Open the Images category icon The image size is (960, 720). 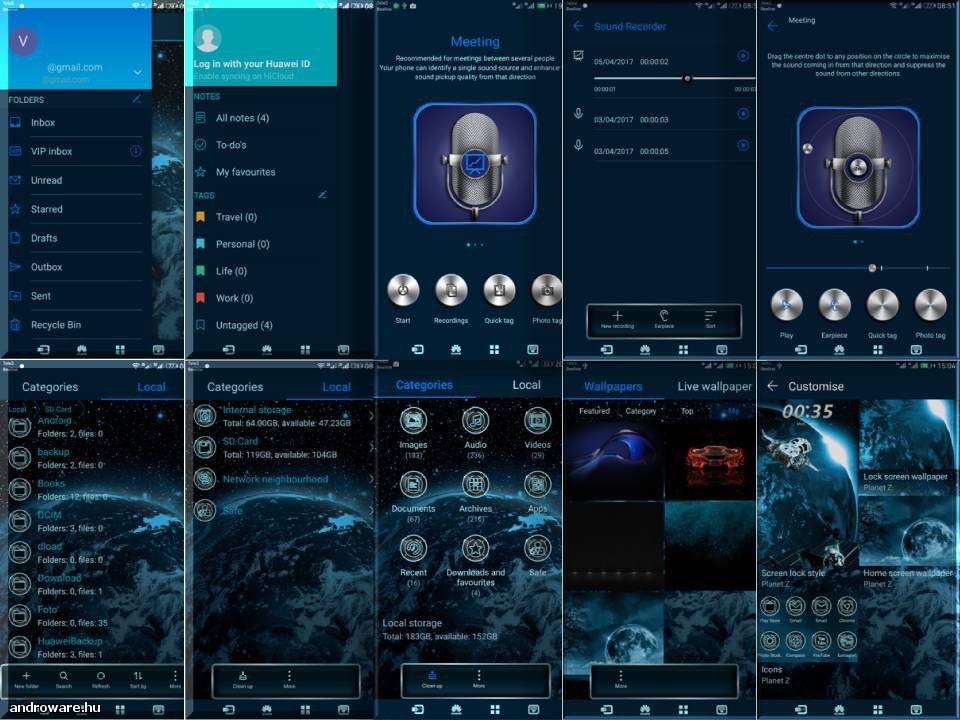click(413, 420)
